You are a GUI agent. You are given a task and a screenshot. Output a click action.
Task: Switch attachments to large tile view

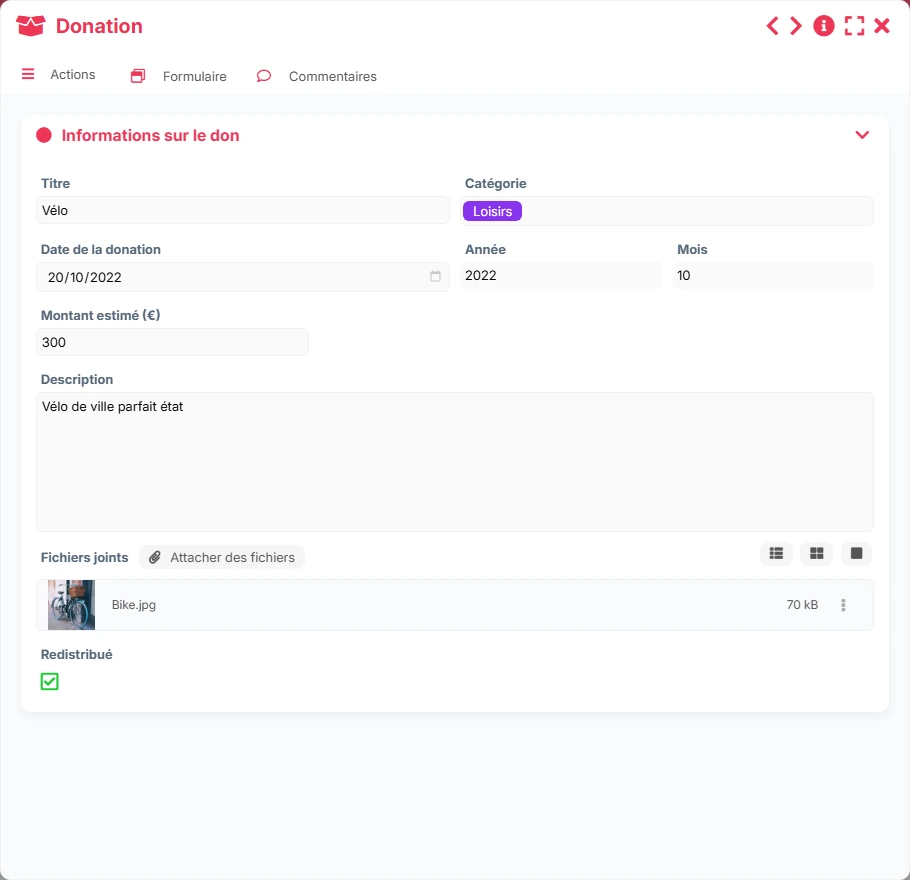(x=856, y=553)
